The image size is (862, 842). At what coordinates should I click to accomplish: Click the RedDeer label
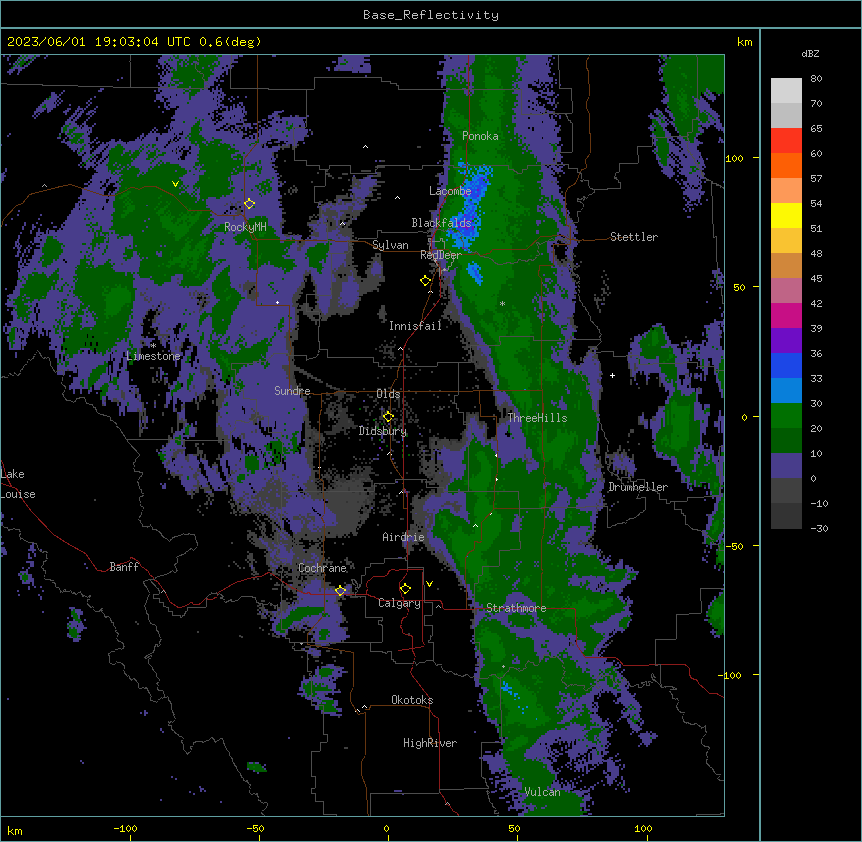tap(441, 255)
